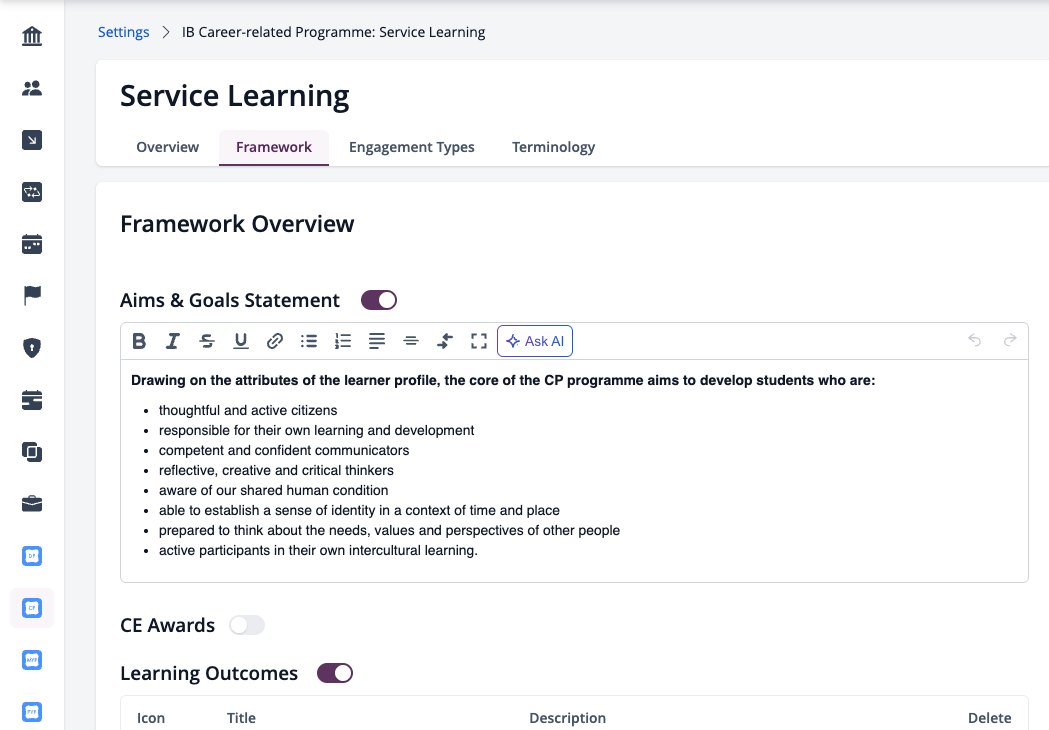Open fullscreen editor mode
The height and width of the screenshot is (730, 1049).
[479, 341]
